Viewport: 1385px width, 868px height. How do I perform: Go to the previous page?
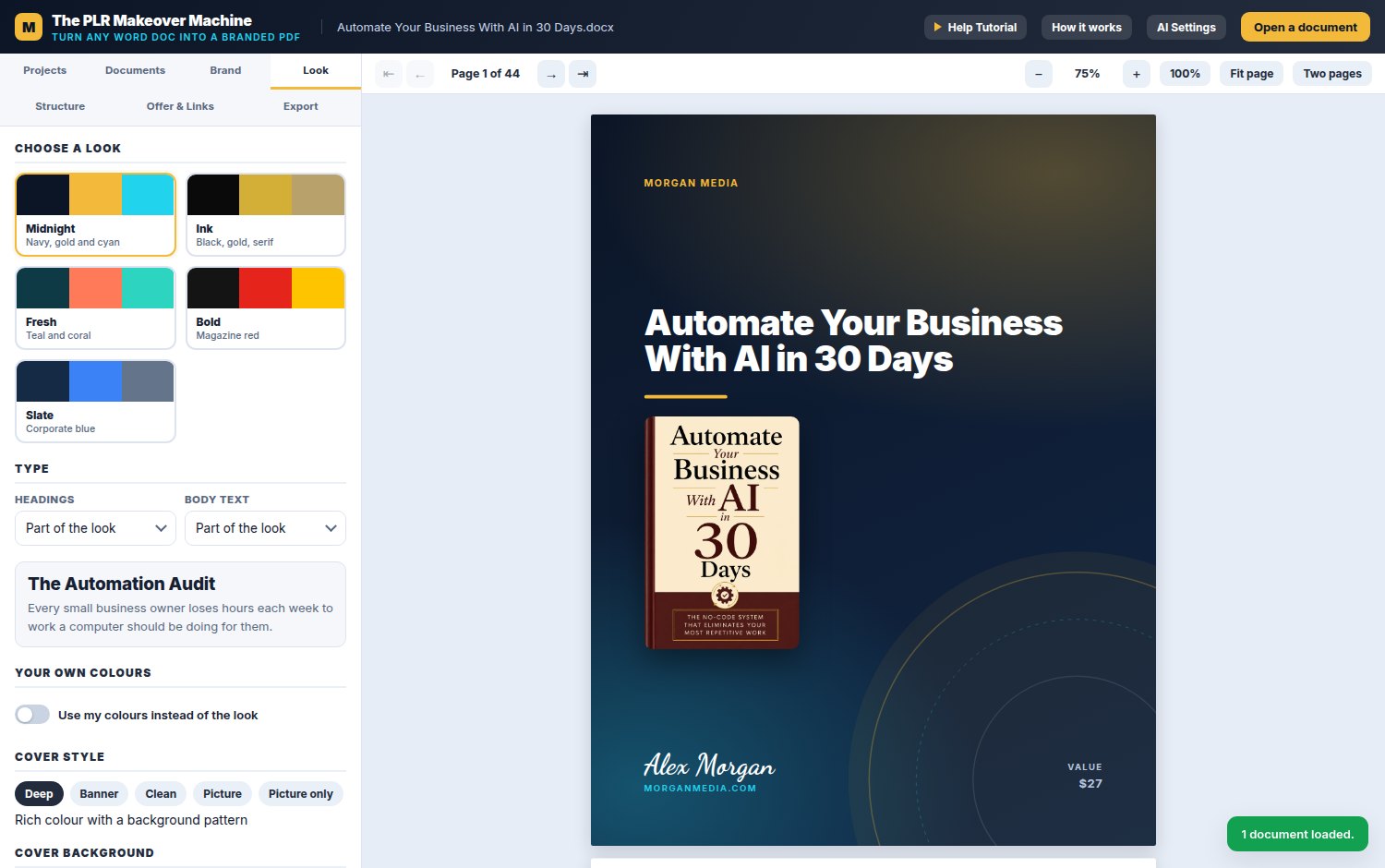click(x=420, y=74)
